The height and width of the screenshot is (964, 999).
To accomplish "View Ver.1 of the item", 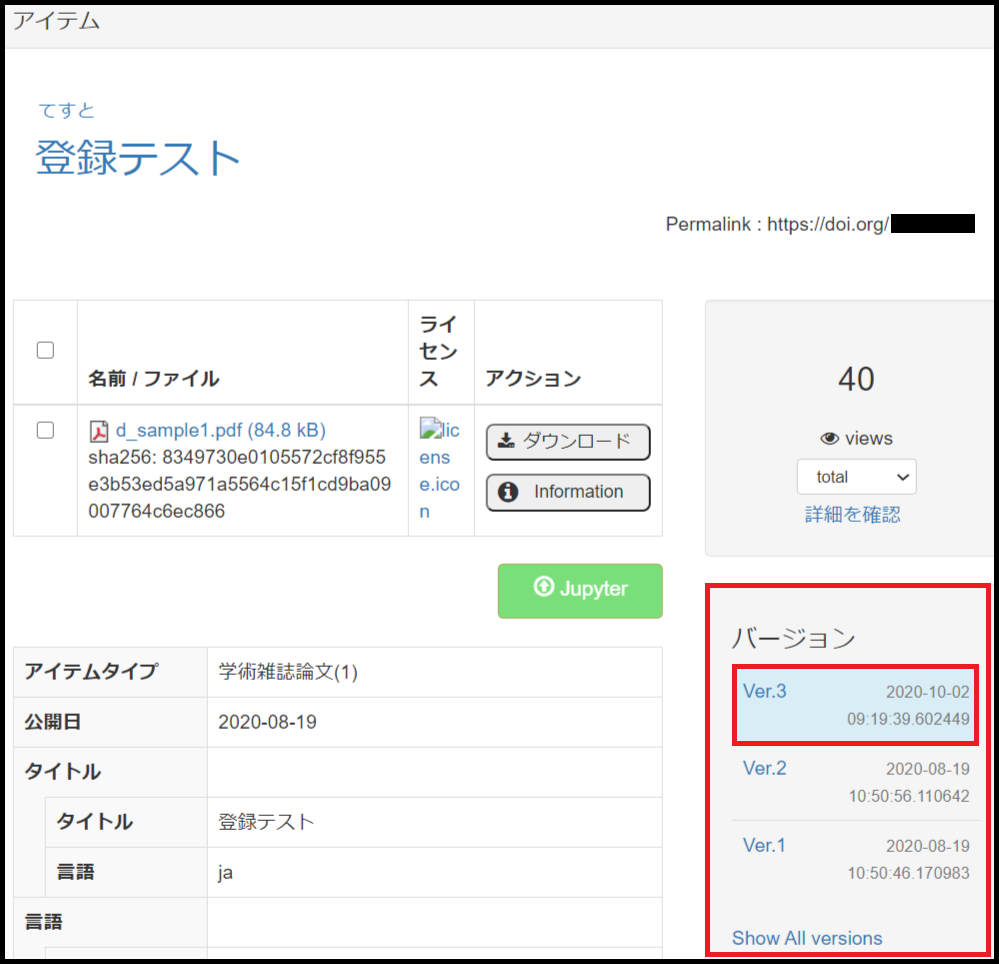I will (765, 846).
